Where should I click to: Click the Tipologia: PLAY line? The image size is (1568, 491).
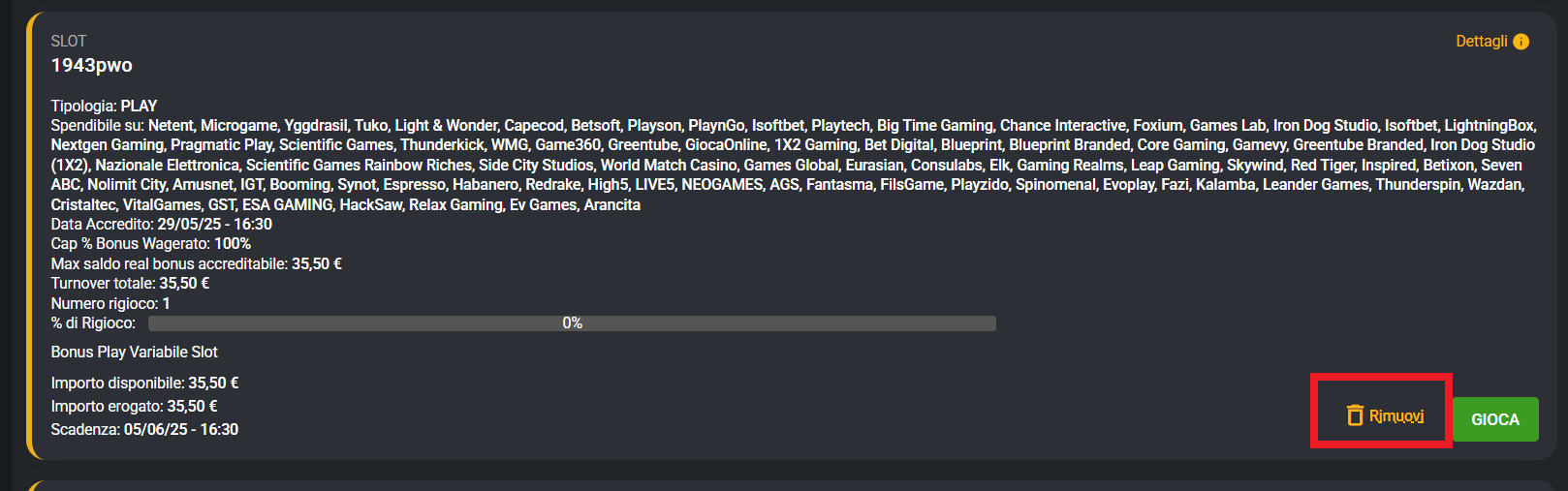tap(104, 106)
